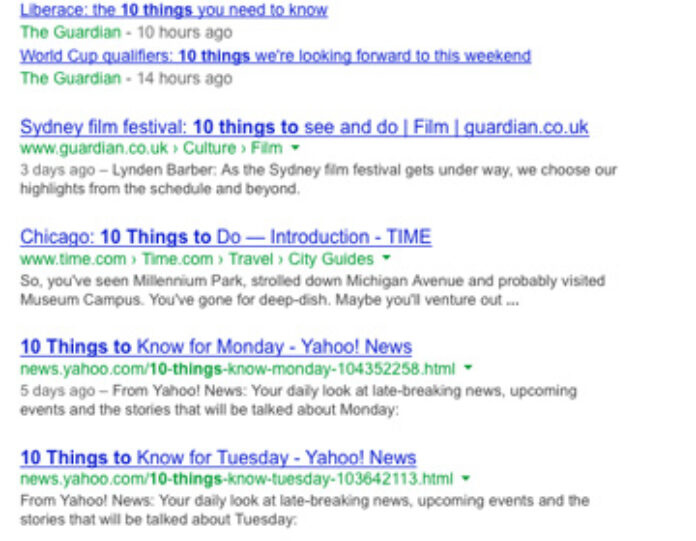This screenshot has height=541, width=696.
Task: Open dropdown arrow next to Yahoo Monday URL
Action: pos(466,369)
